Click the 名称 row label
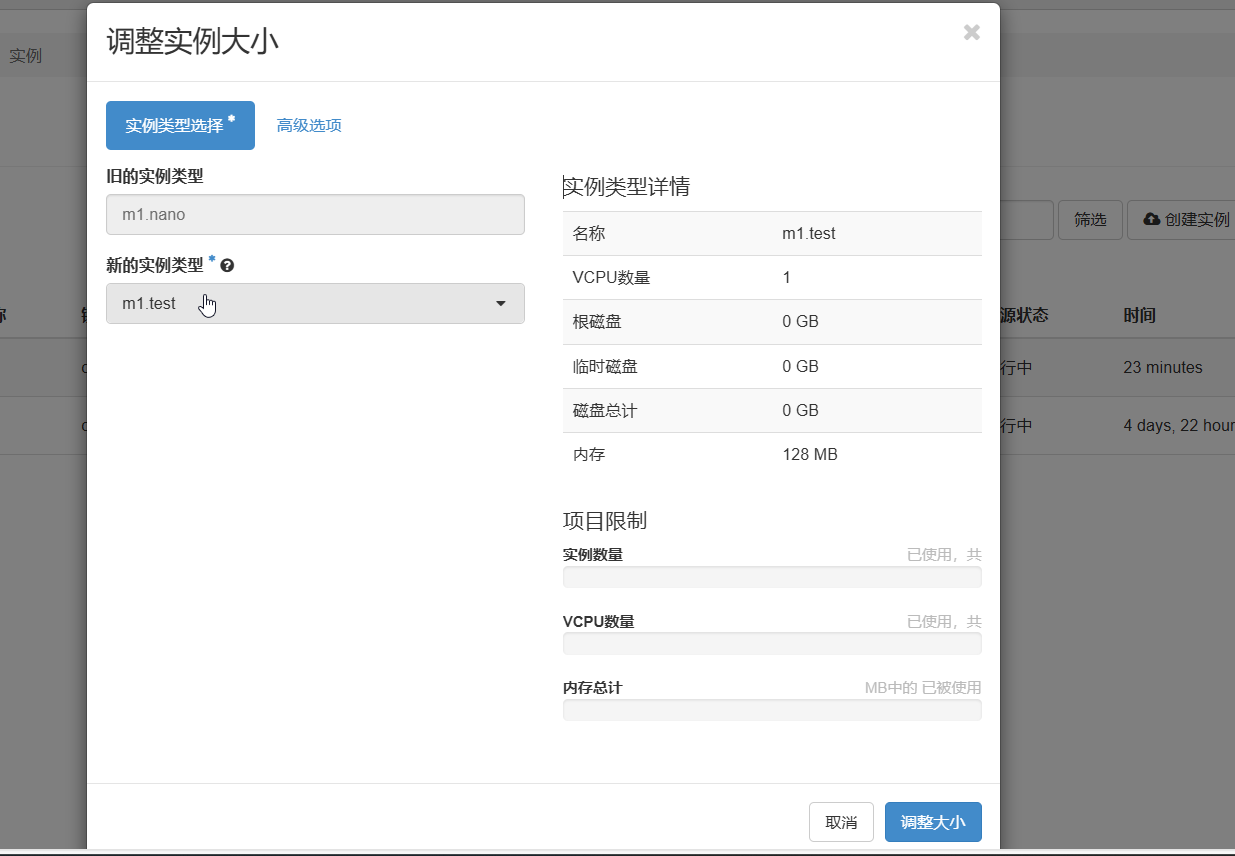Screen dimensions: 1235x856 (589, 233)
